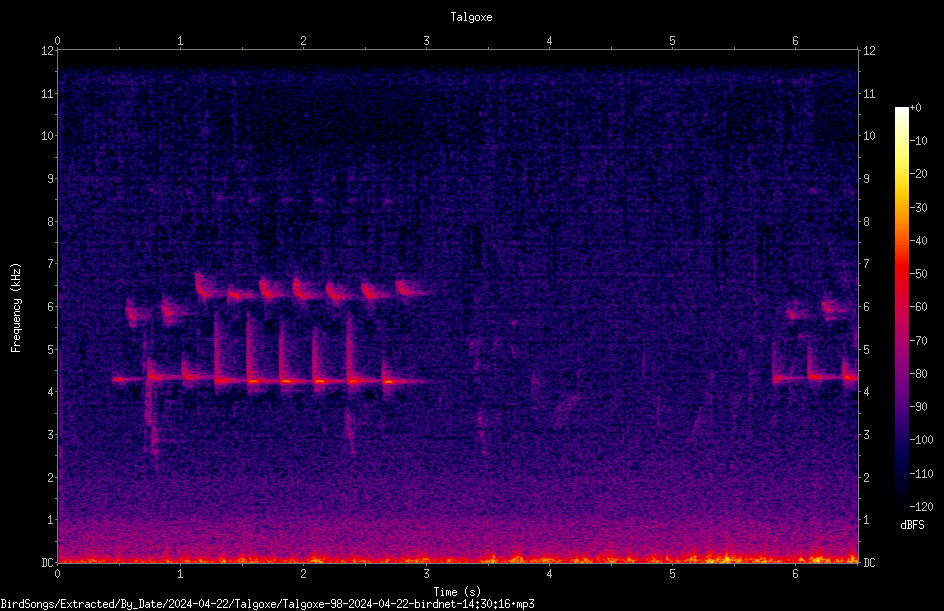Click the DC label on the left axis
The width and height of the screenshot is (944, 611).
[x=47, y=562]
